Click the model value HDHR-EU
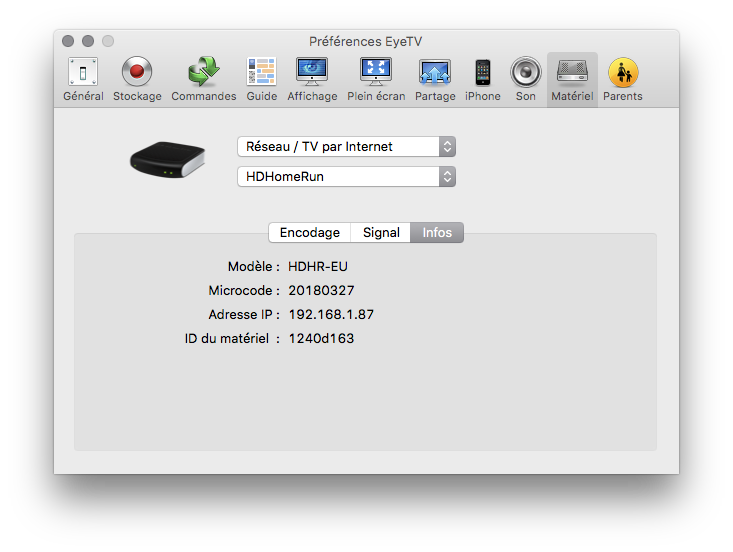 tap(318, 266)
